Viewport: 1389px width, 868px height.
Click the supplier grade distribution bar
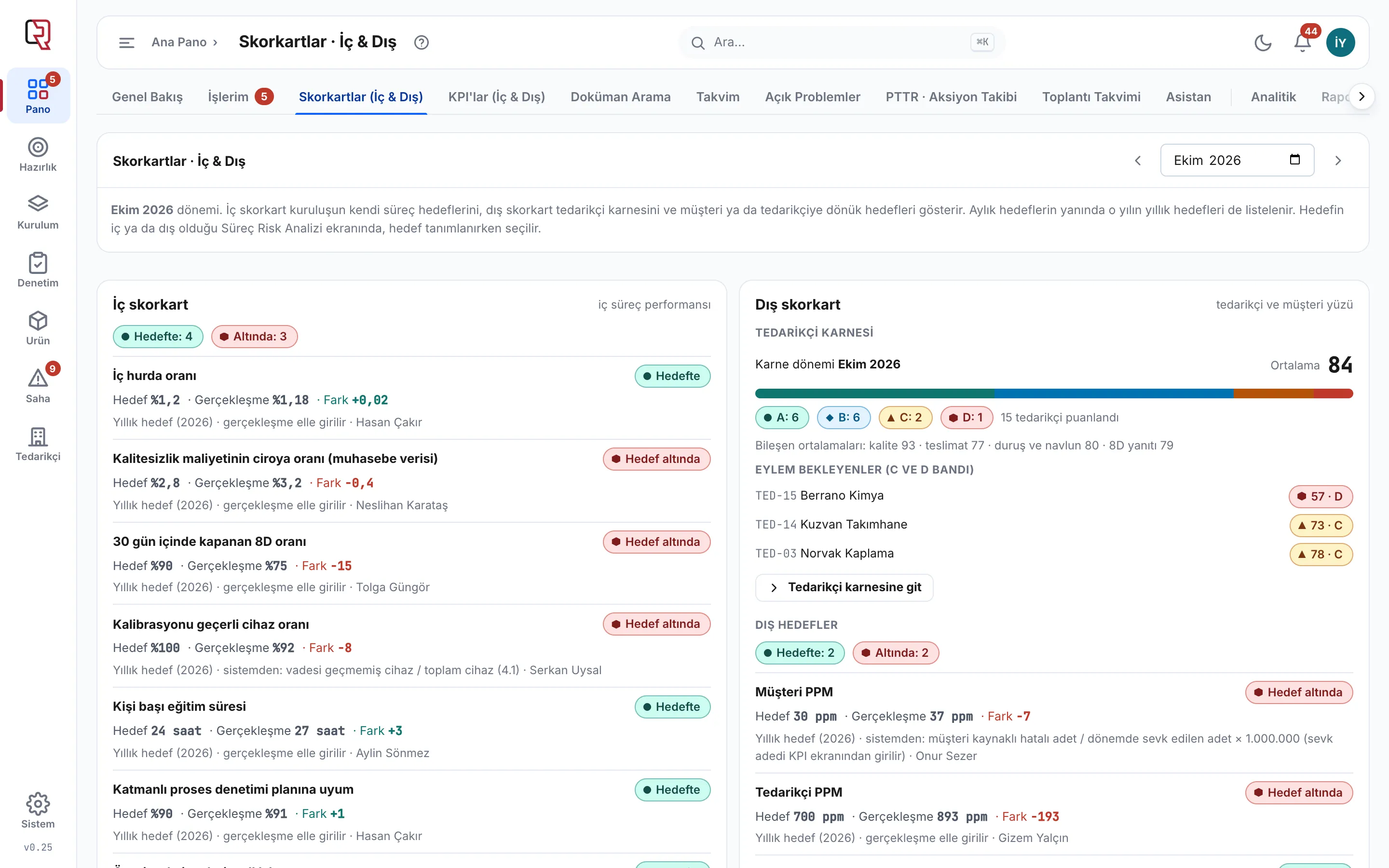[1054, 393]
